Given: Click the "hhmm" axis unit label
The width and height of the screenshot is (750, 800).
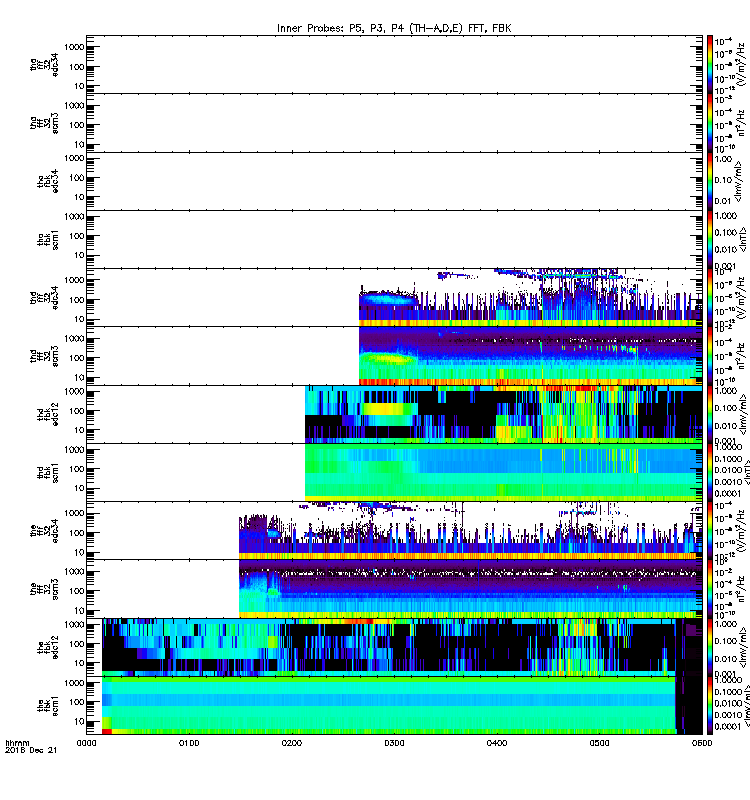Looking at the screenshot, I should click(17, 743).
